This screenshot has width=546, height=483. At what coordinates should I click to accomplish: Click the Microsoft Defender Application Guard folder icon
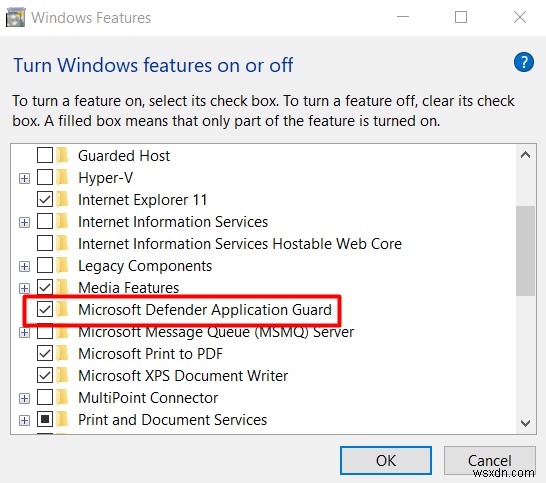[63, 309]
